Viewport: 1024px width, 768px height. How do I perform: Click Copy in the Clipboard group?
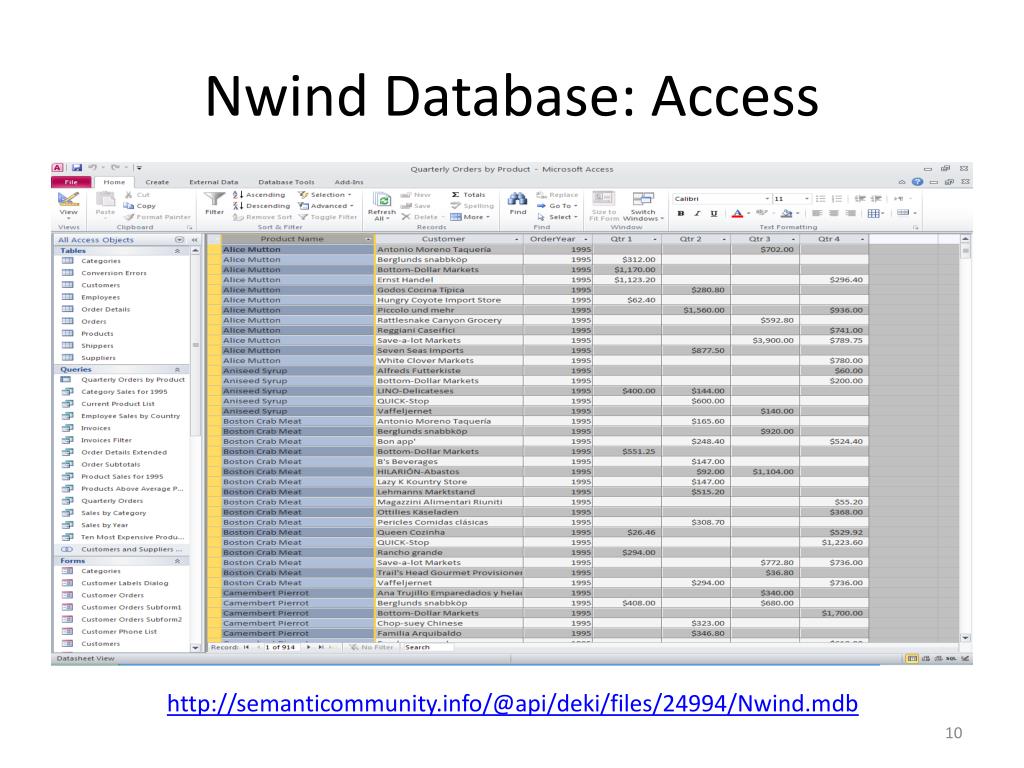coord(140,206)
